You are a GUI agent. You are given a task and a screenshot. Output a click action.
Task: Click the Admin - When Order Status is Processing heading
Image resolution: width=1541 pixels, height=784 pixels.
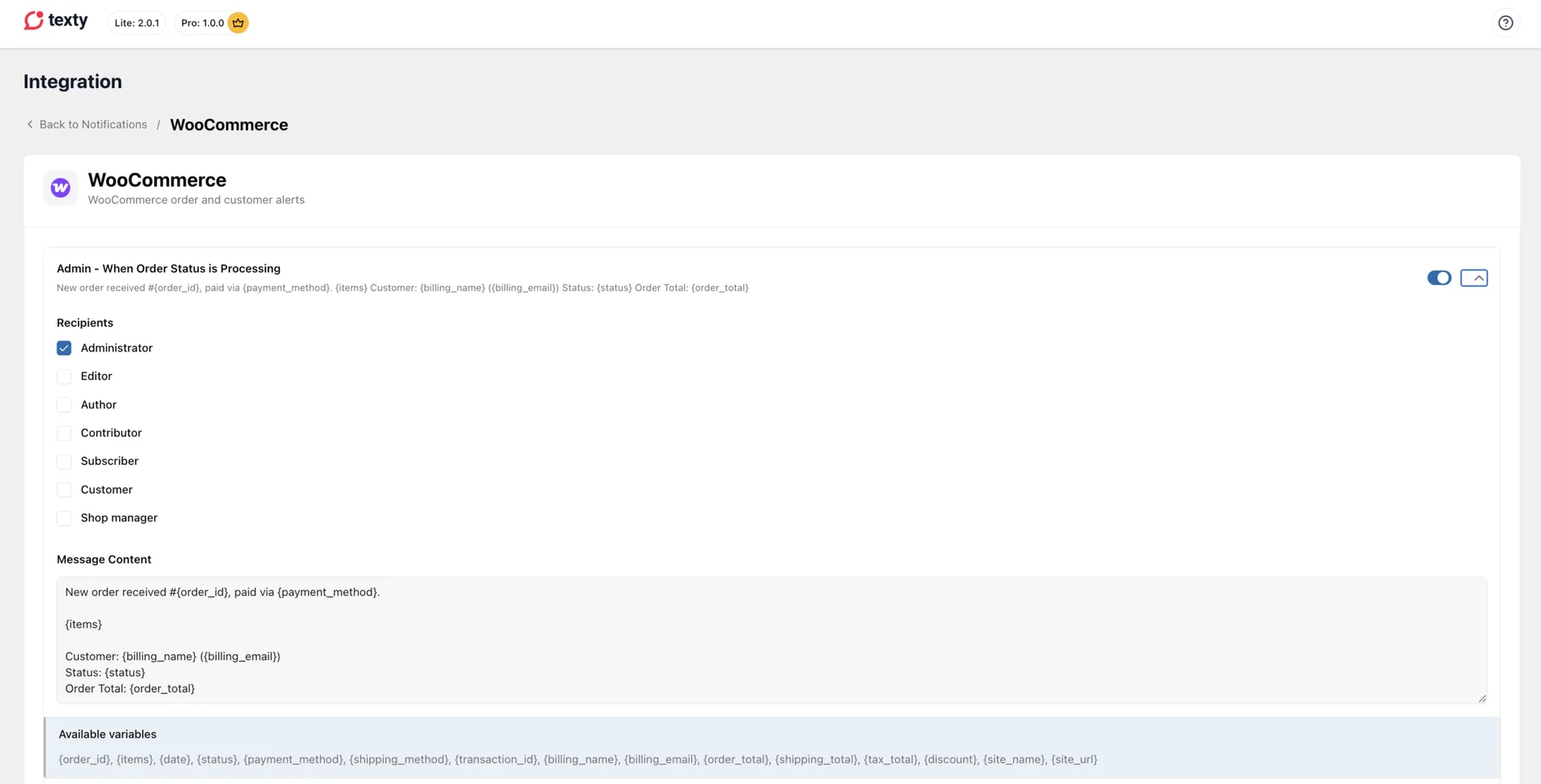pos(169,268)
